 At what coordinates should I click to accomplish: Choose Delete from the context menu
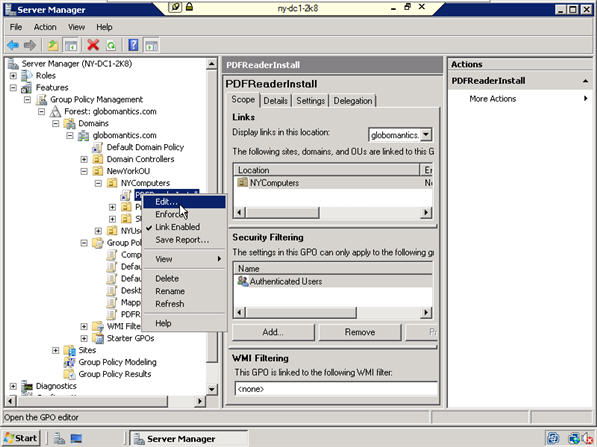(185, 278)
